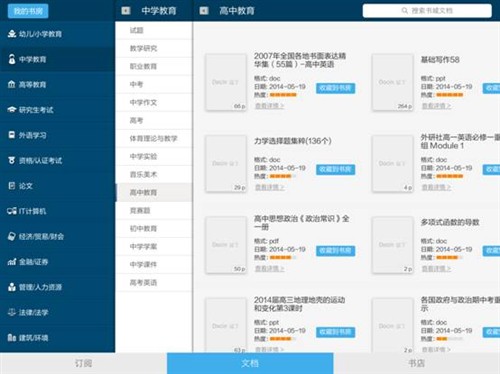Select 高考 subcategory
This screenshot has height=374, width=500.
coord(154,120)
